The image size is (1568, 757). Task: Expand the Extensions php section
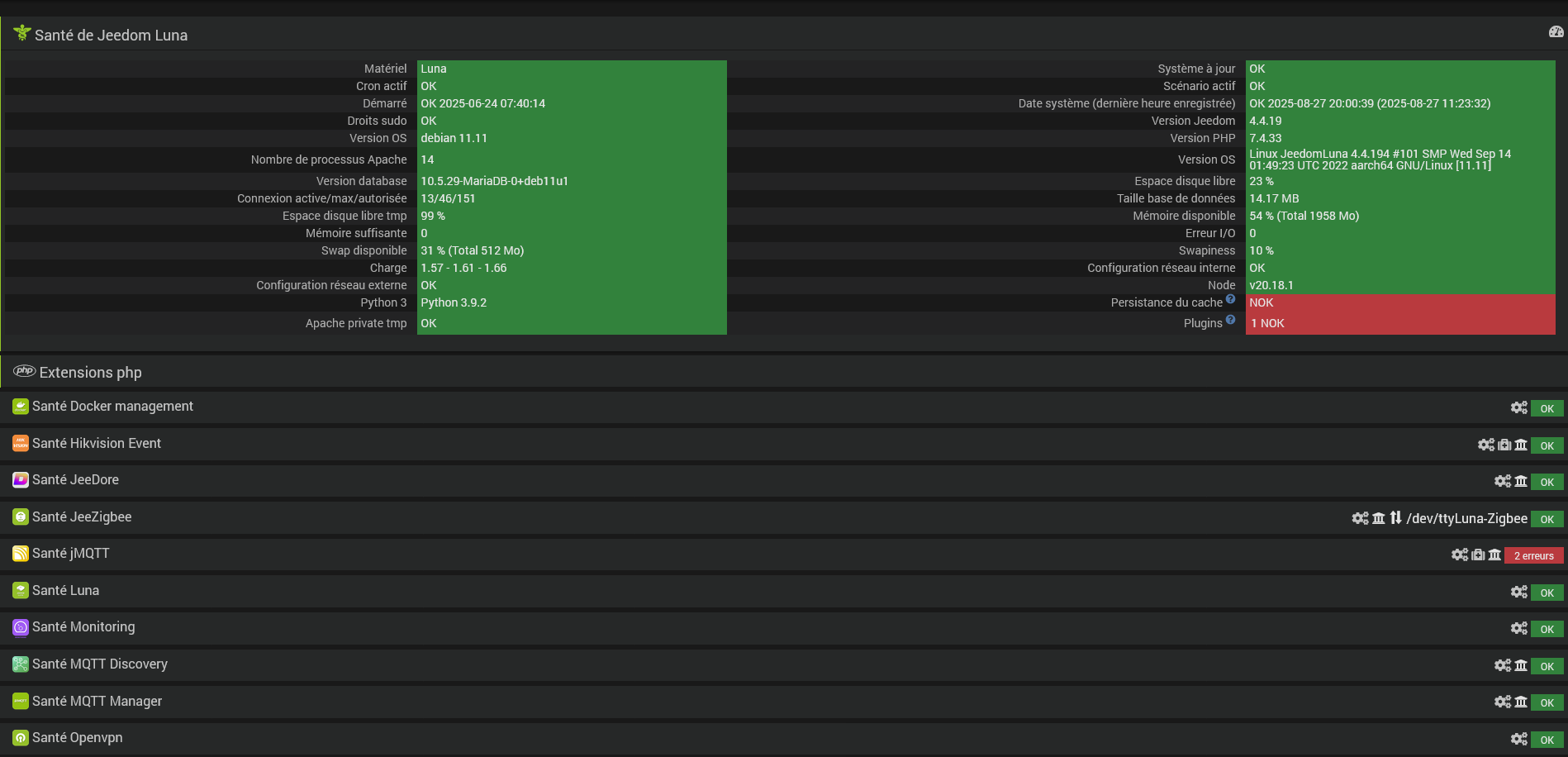pyautogui.click(x=91, y=373)
